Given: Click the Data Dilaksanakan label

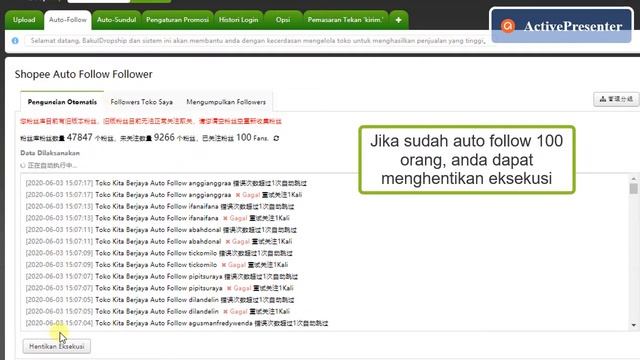Looking at the screenshot, I should click(50, 153).
